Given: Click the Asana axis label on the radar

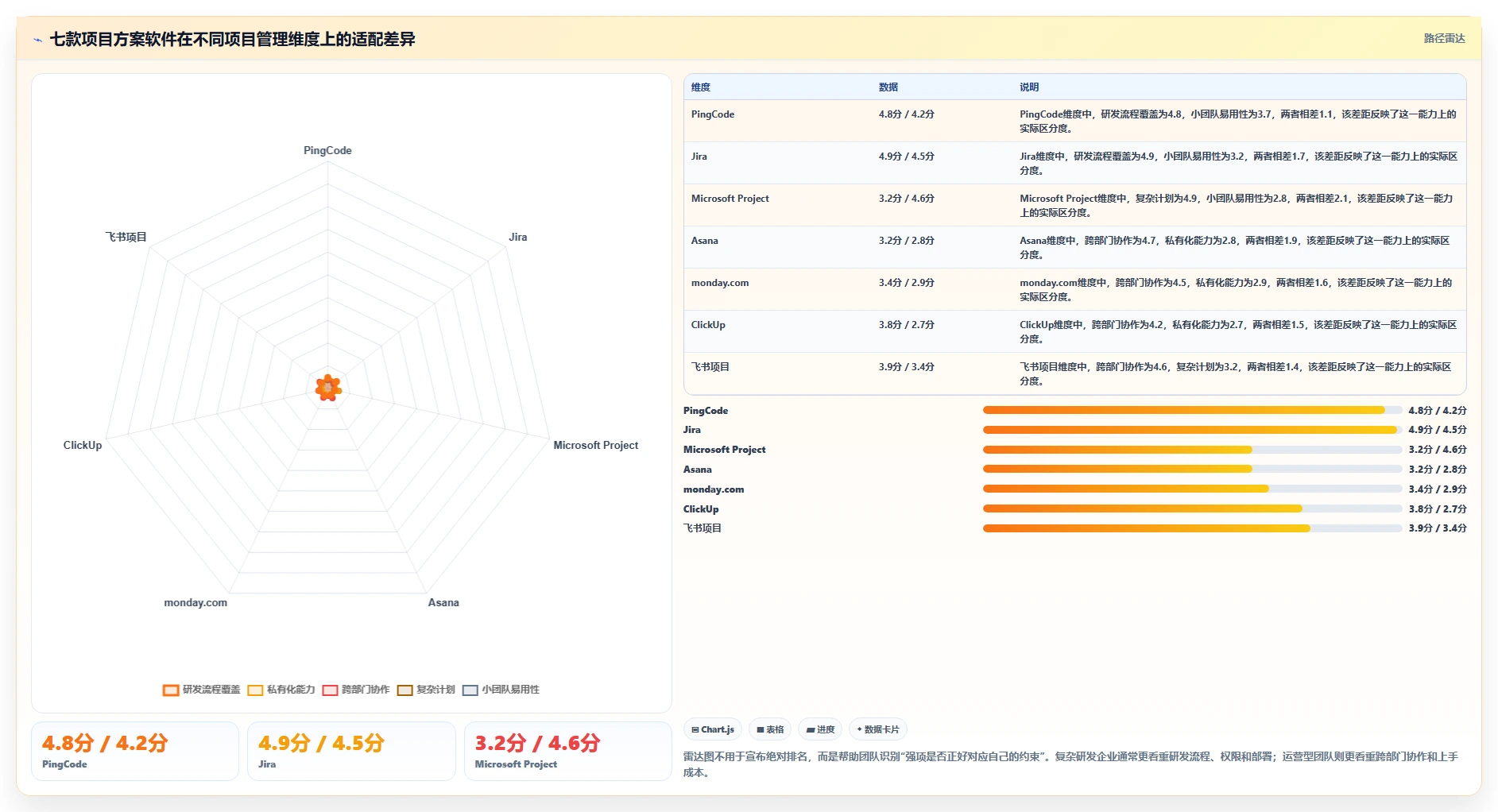Looking at the screenshot, I should [x=443, y=602].
